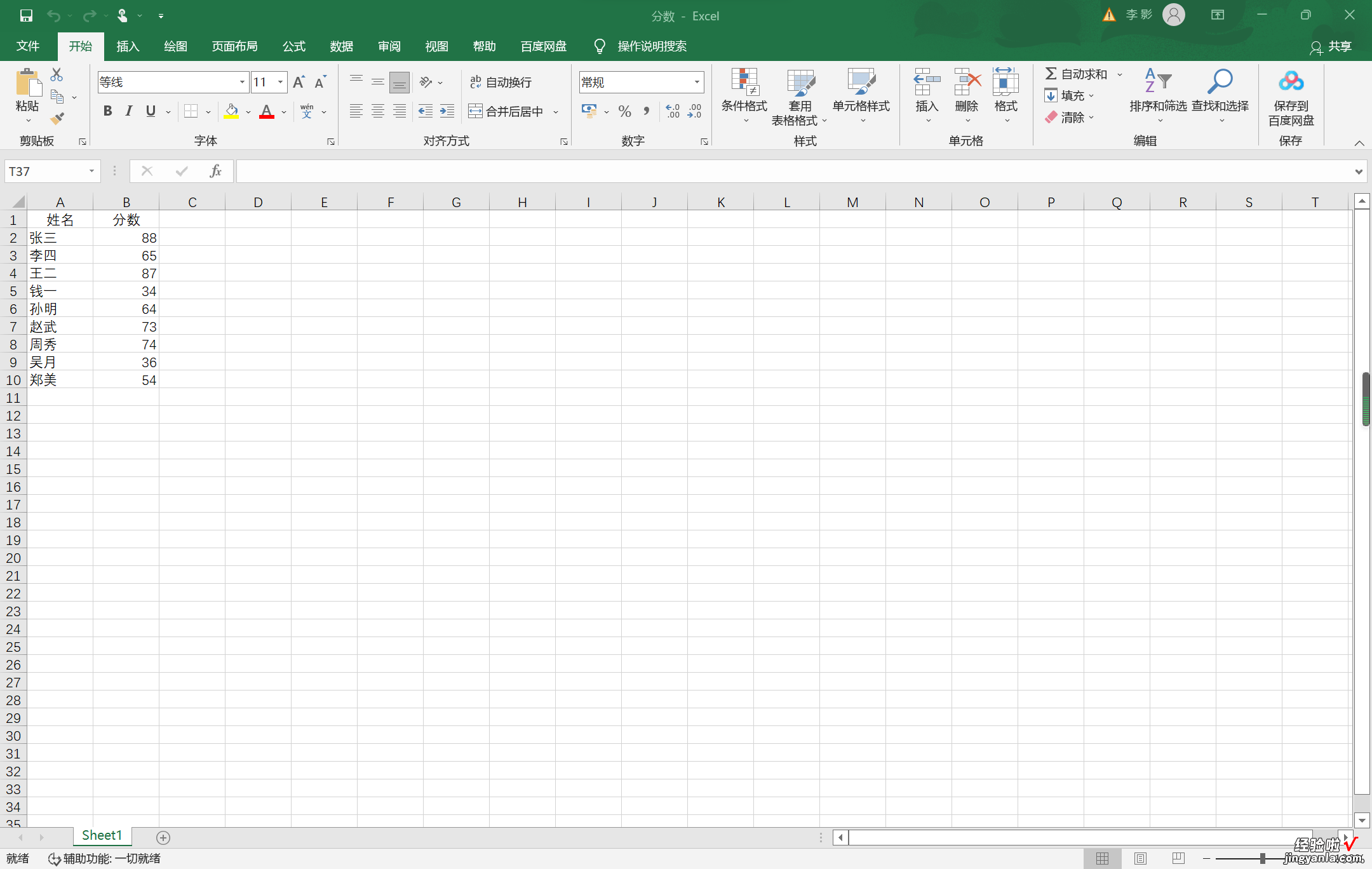Click the Format Painter brush icon
1372x869 pixels.
pyautogui.click(x=57, y=118)
